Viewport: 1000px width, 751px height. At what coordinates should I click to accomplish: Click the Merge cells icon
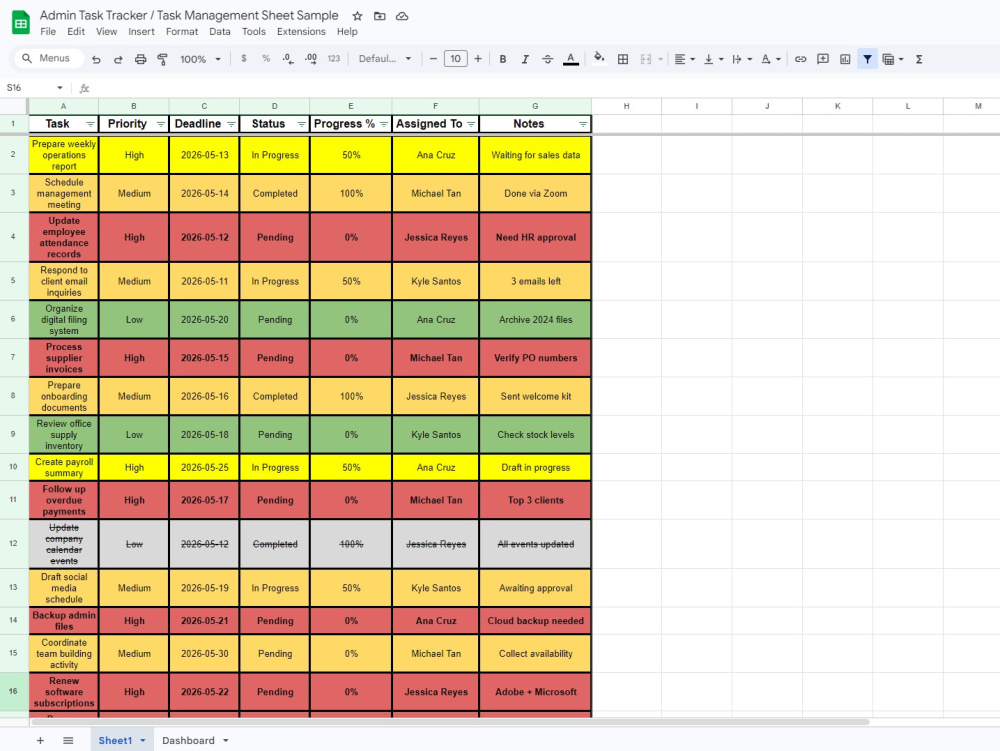point(646,59)
